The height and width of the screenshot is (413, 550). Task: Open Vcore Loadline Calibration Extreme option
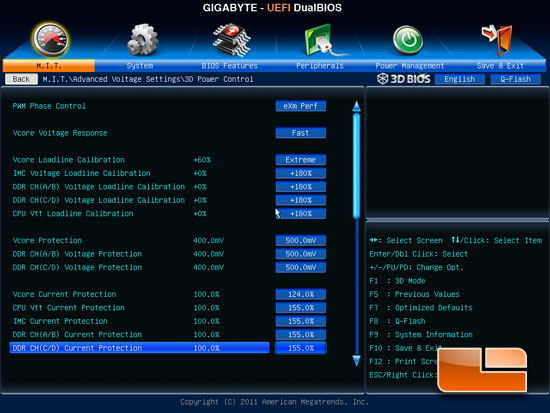(301, 160)
